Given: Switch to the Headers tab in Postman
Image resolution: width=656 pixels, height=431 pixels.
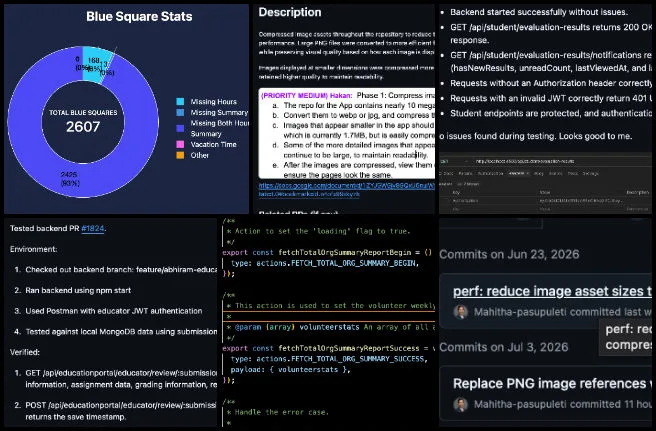Looking at the screenshot, I should pos(519,173).
